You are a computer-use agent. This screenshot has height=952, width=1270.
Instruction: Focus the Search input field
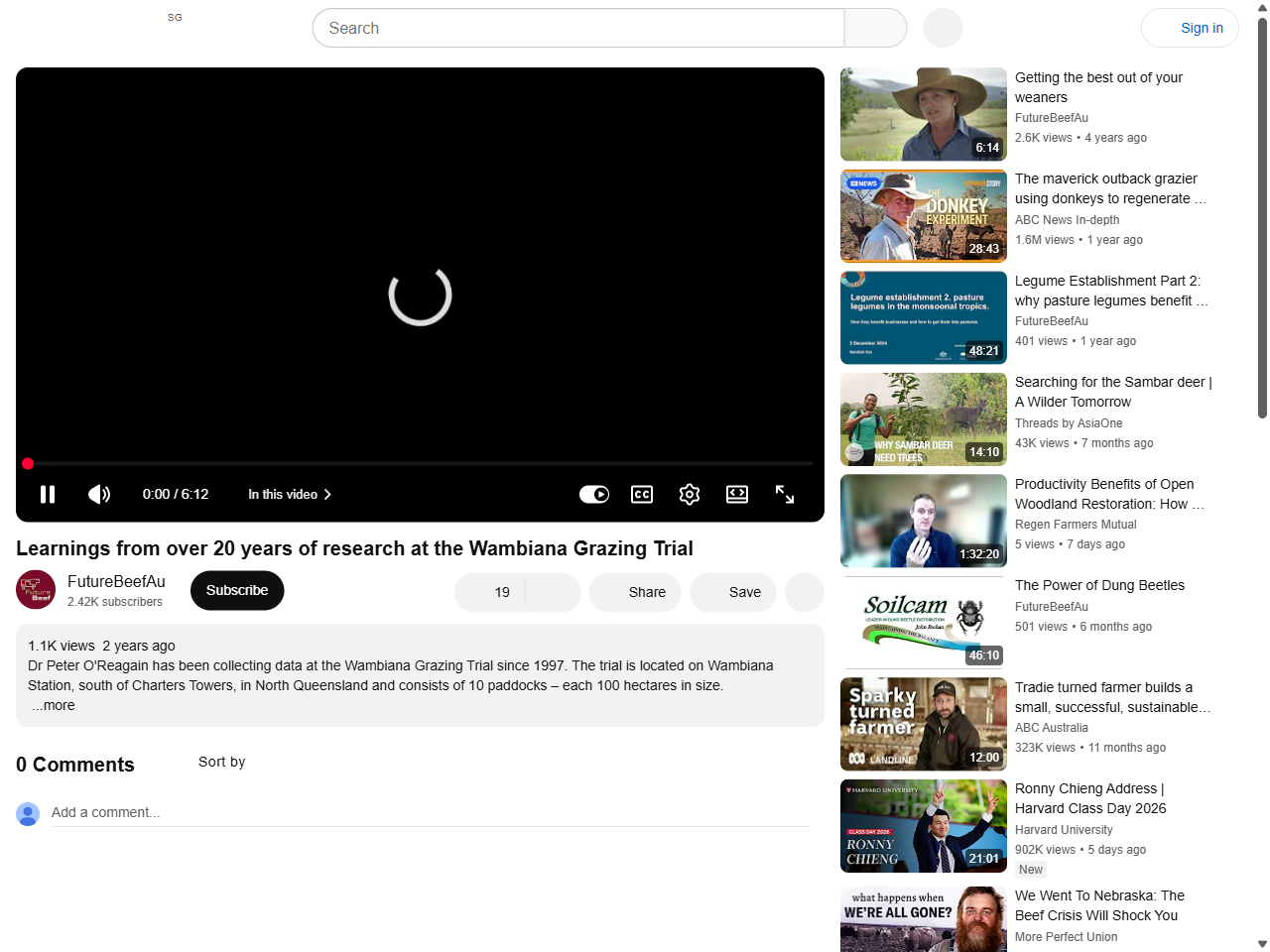578,28
